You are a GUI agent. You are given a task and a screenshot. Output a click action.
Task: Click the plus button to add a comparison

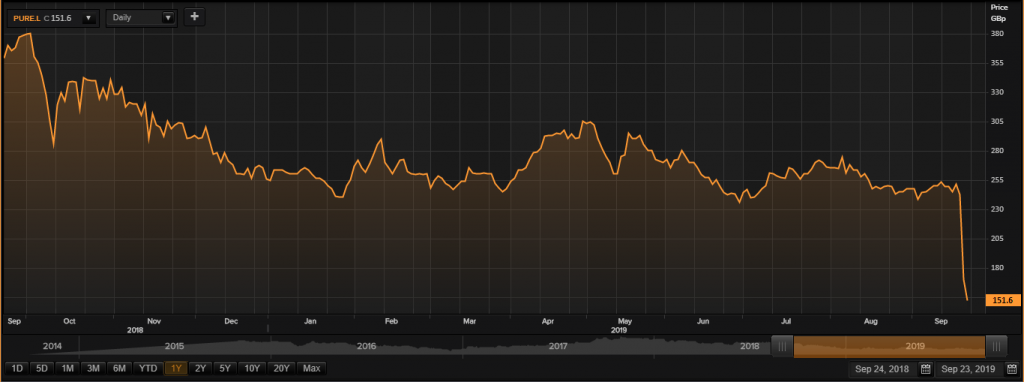[194, 18]
